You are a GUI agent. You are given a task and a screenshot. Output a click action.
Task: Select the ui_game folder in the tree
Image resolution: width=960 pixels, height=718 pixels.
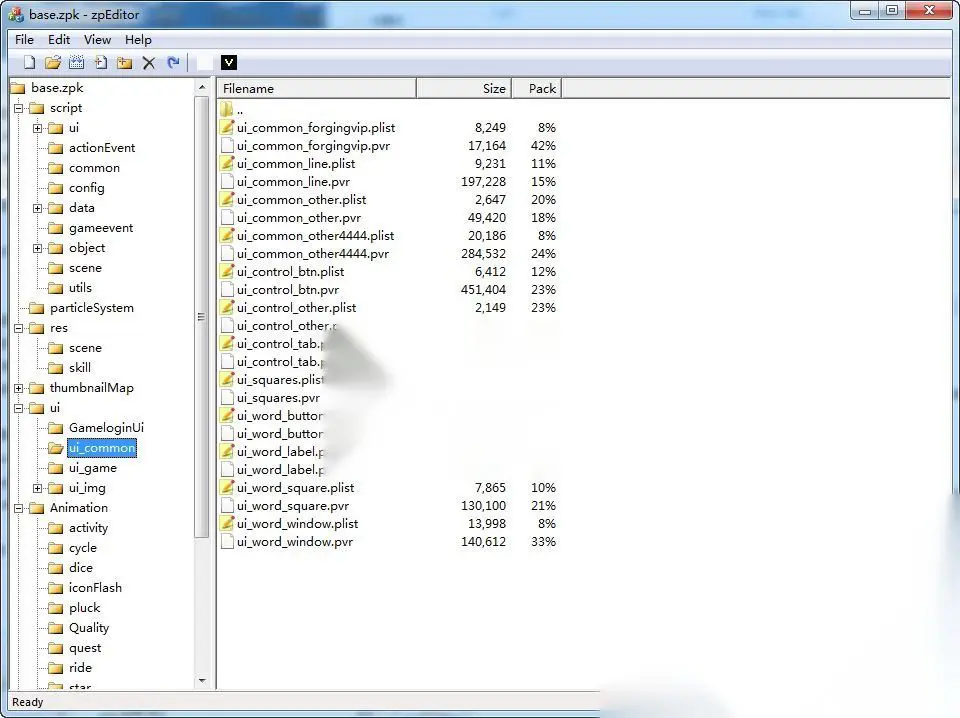[x=92, y=468]
